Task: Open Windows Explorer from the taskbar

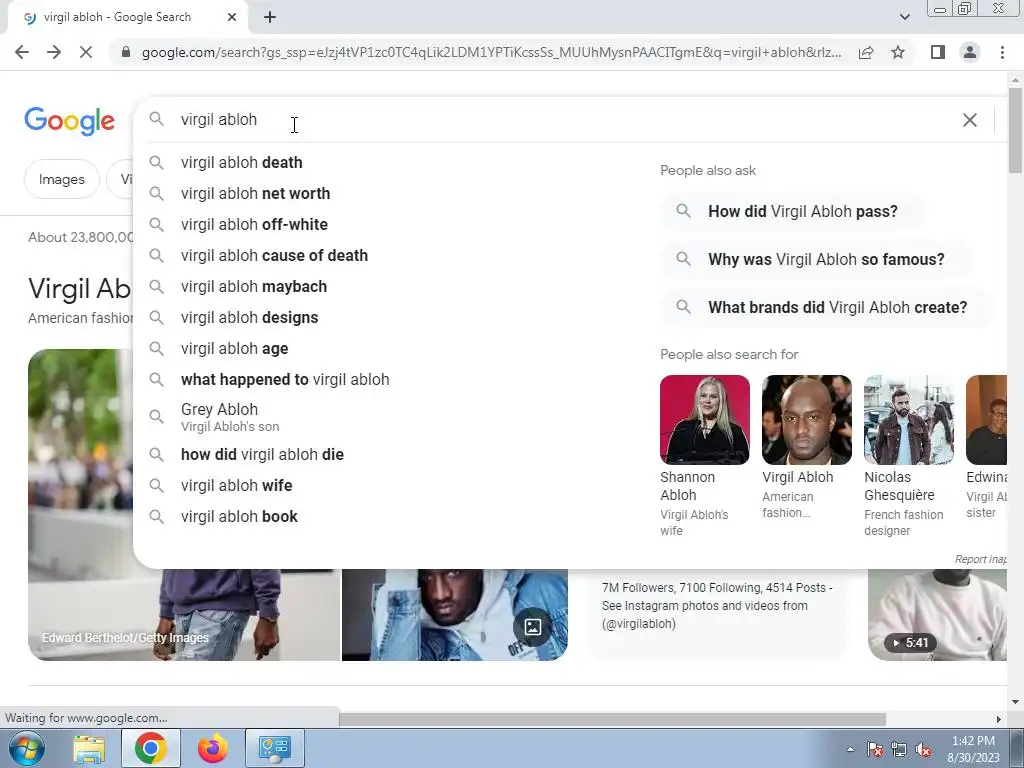Action: [89, 748]
